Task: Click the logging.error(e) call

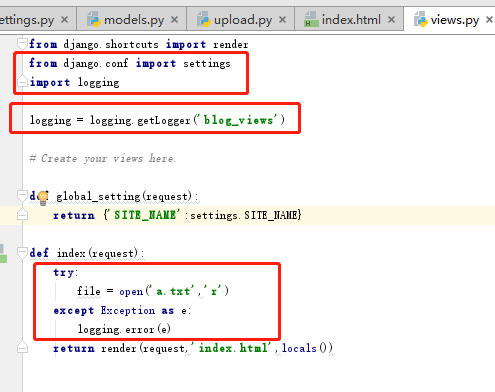Action: (124, 330)
